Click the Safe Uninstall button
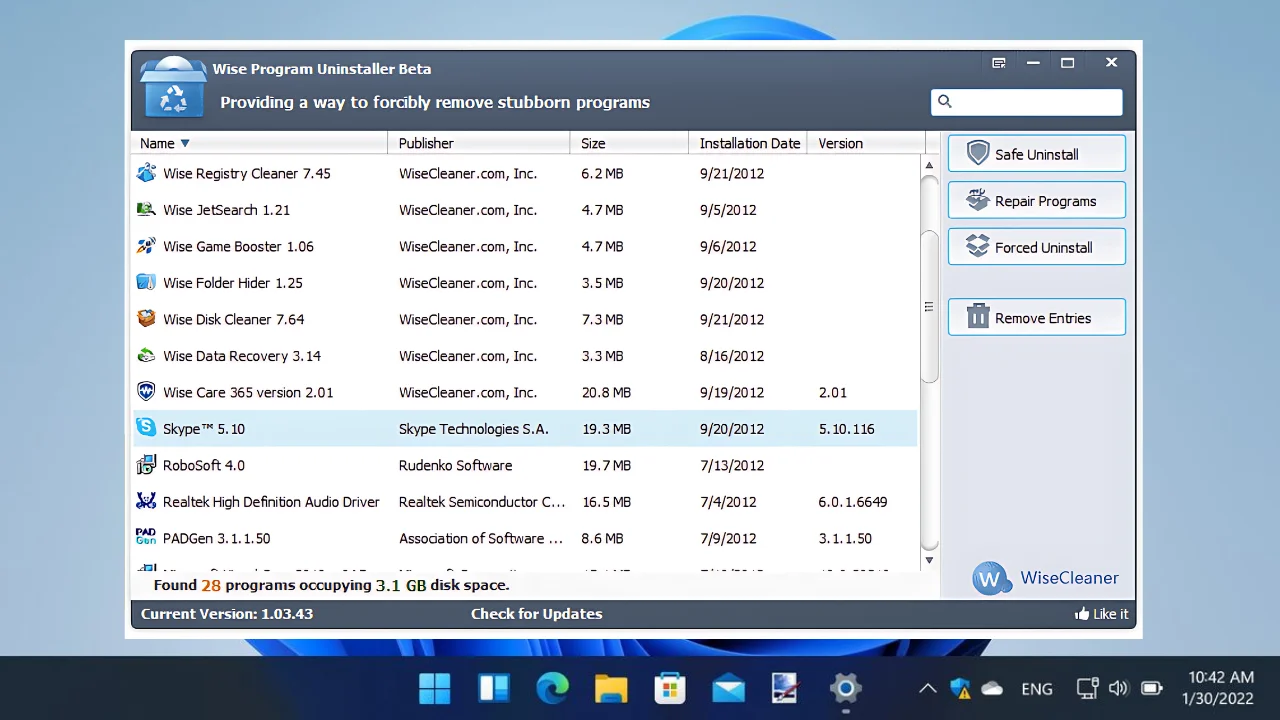 point(1037,154)
